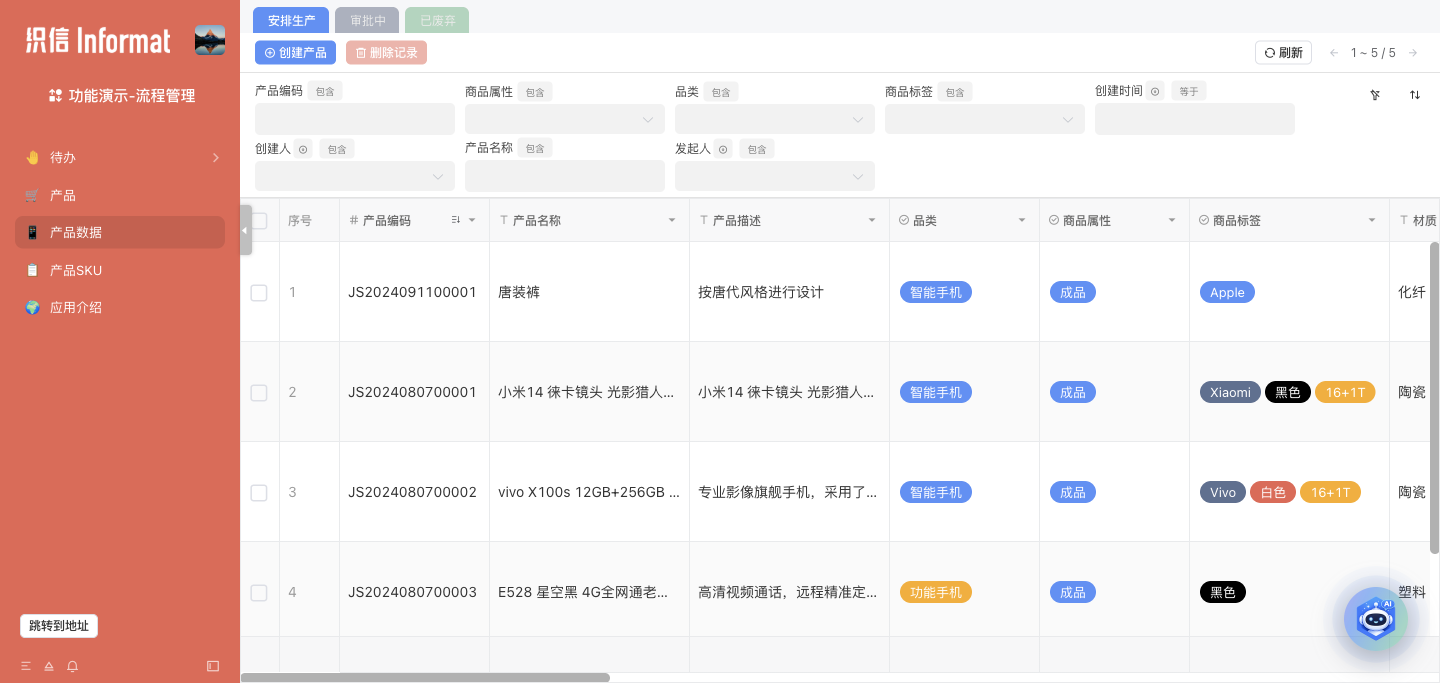
Task: Click the globe icon beside 应用介绍
Action: coord(32,307)
